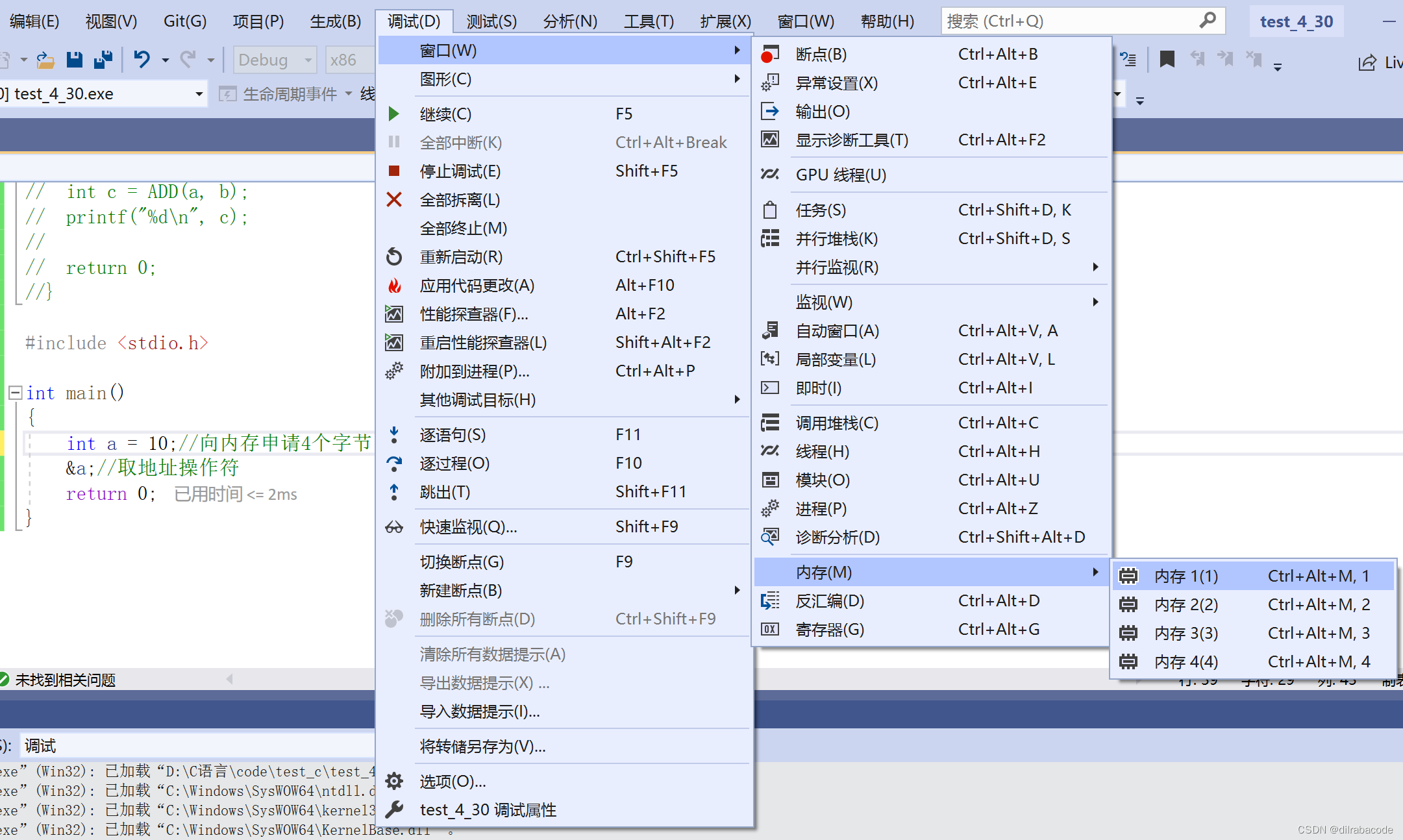Open the 工具(T) menu
This screenshot has width=1403, height=840.
point(649,21)
